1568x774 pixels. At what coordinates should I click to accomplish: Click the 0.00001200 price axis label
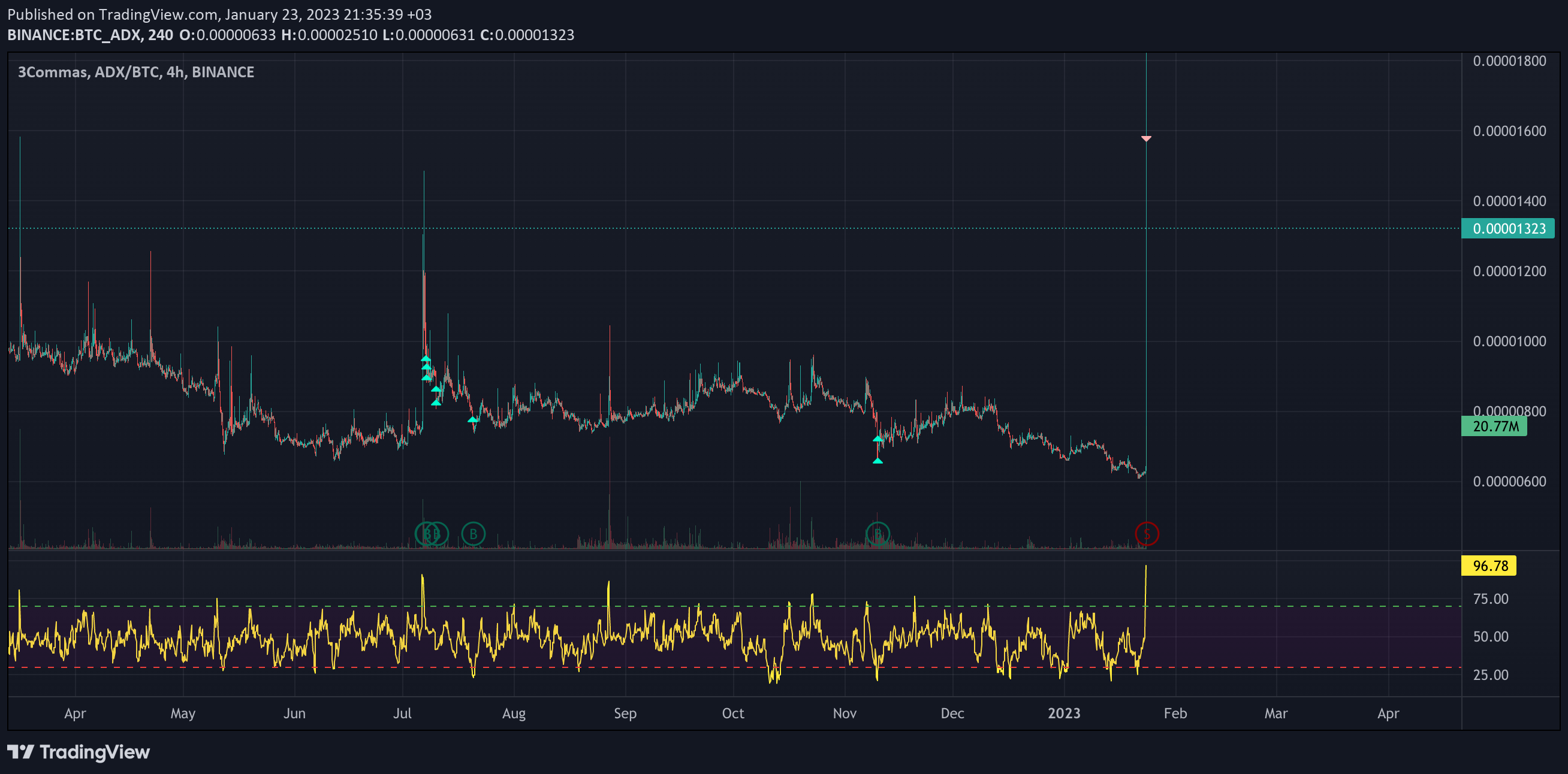click(1509, 271)
